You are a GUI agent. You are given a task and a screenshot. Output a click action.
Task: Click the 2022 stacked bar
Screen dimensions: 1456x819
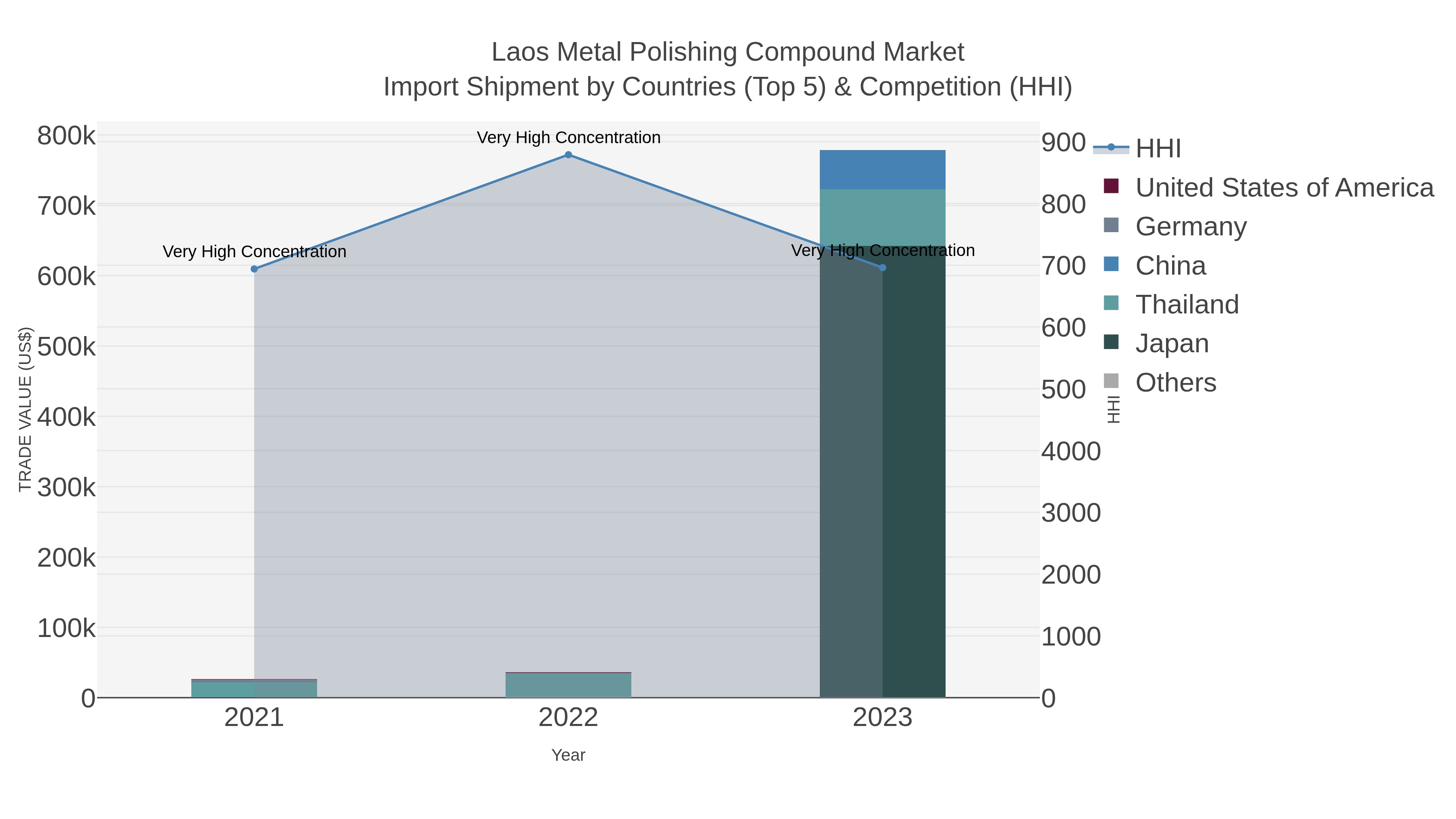pyautogui.click(x=569, y=685)
